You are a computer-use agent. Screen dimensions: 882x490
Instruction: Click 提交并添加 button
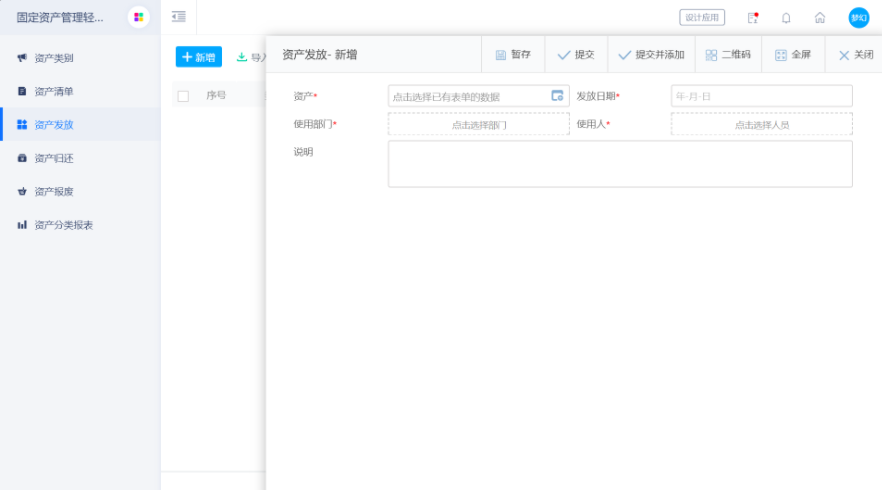[x=651, y=55]
